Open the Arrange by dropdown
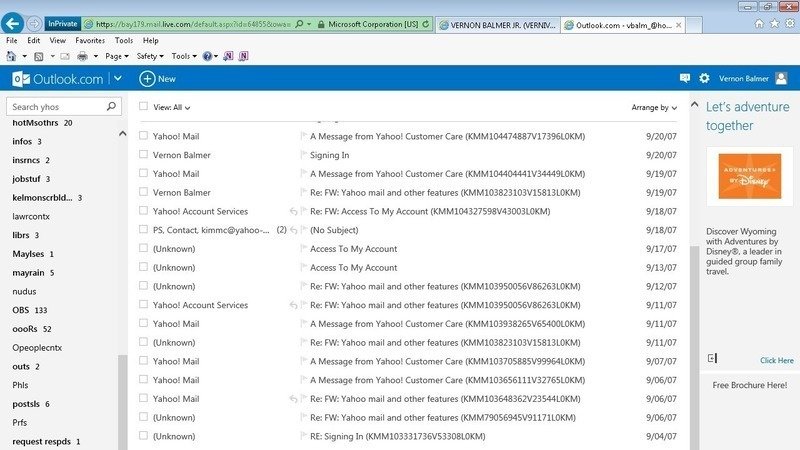The height and width of the screenshot is (450, 800). coord(654,108)
